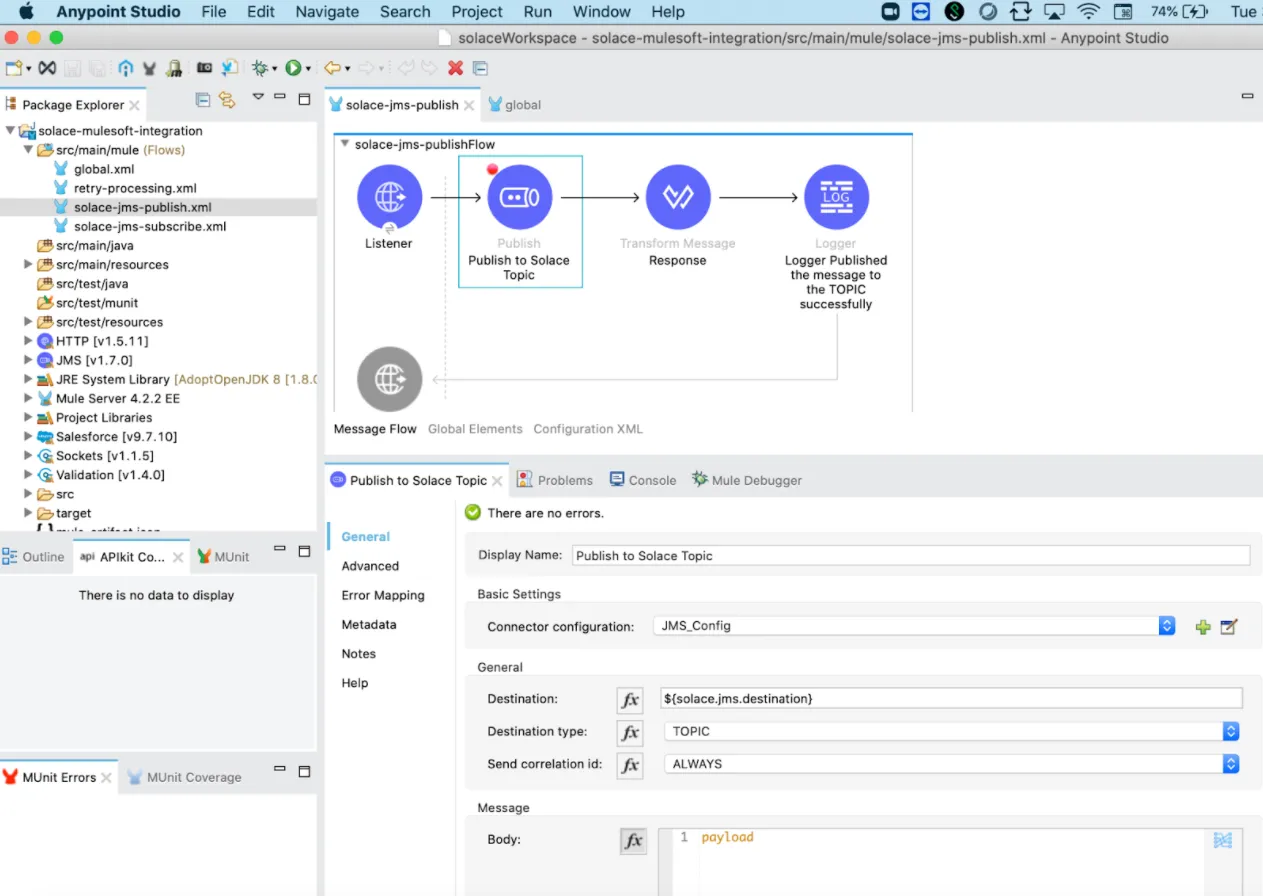Image resolution: width=1263 pixels, height=896 pixels.
Task: Run the project with the green play icon
Action: (x=293, y=68)
